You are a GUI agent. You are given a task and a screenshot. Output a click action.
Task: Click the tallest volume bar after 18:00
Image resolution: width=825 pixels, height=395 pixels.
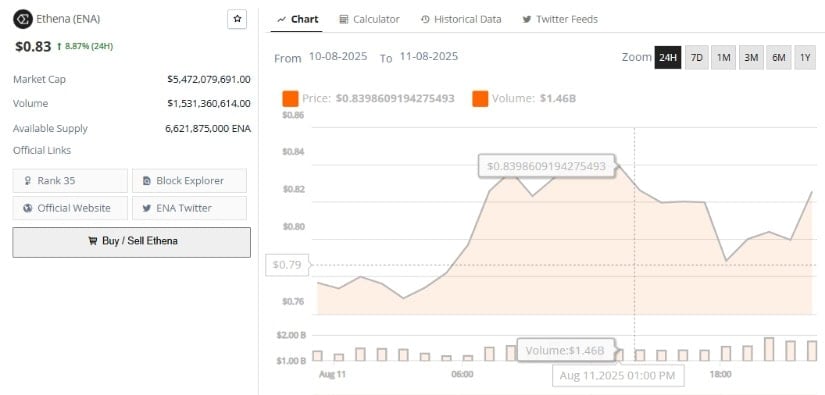[769, 349]
